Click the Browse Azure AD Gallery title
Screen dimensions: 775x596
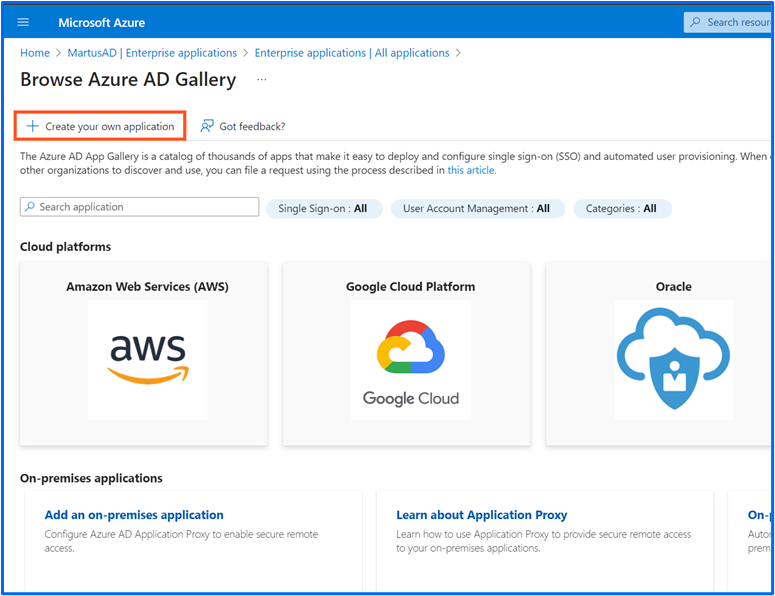point(128,80)
